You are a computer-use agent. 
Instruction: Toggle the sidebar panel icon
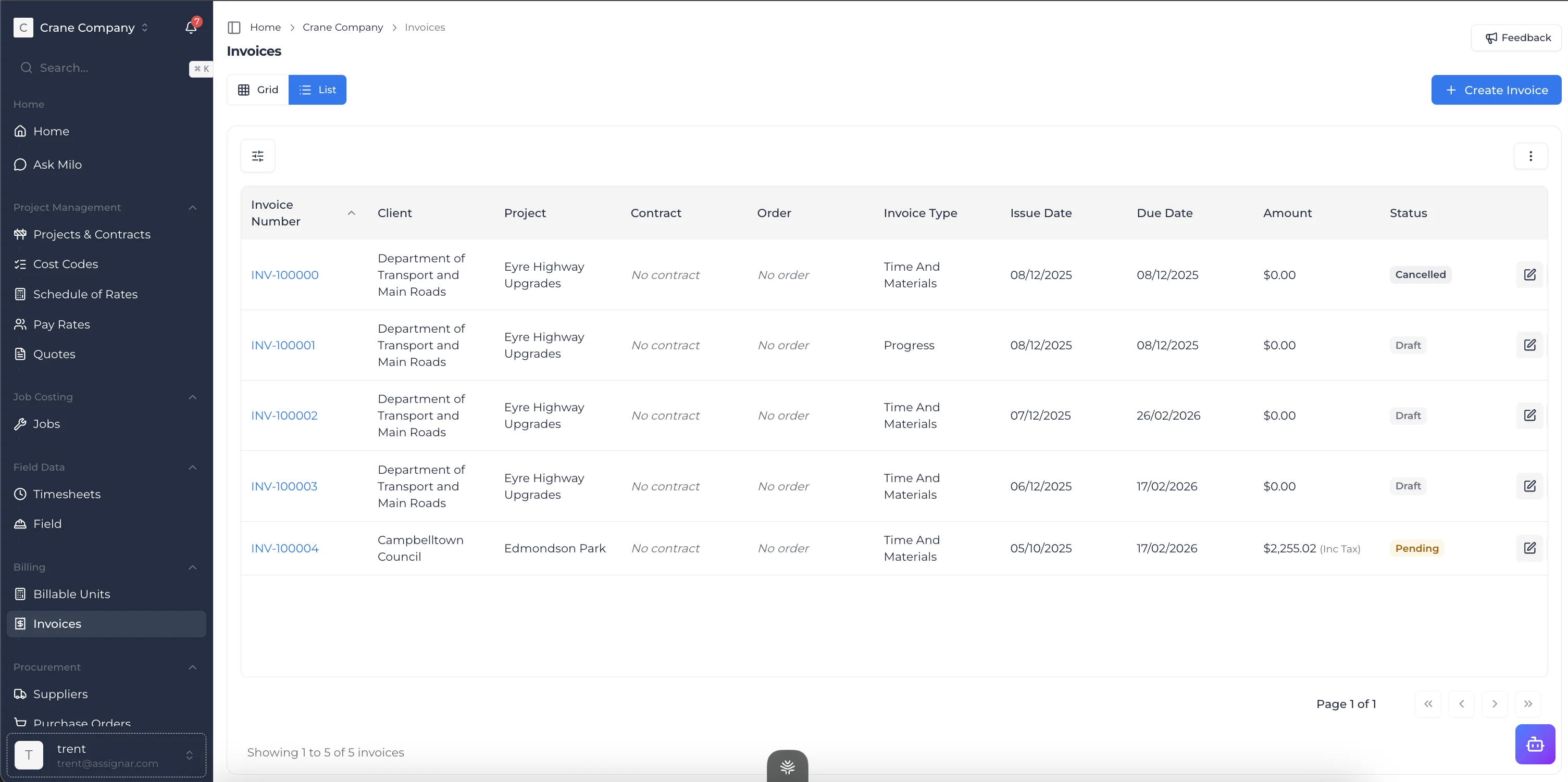tap(234, 28)
